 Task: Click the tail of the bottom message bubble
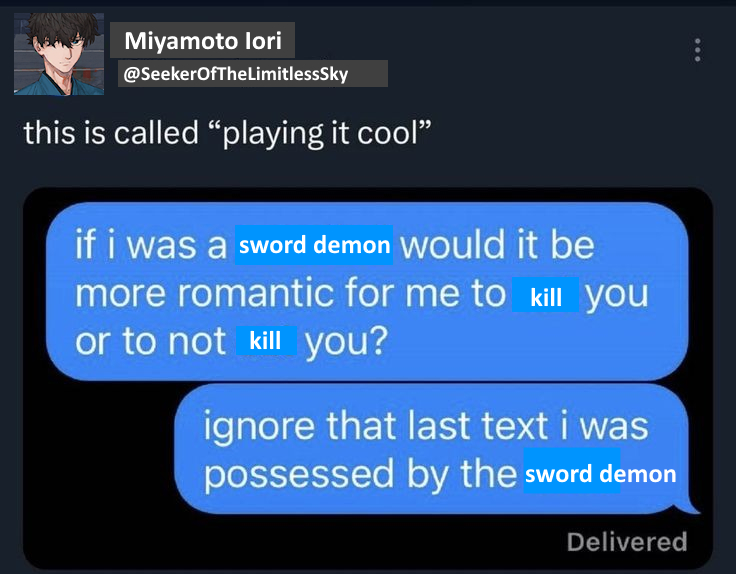688,508
